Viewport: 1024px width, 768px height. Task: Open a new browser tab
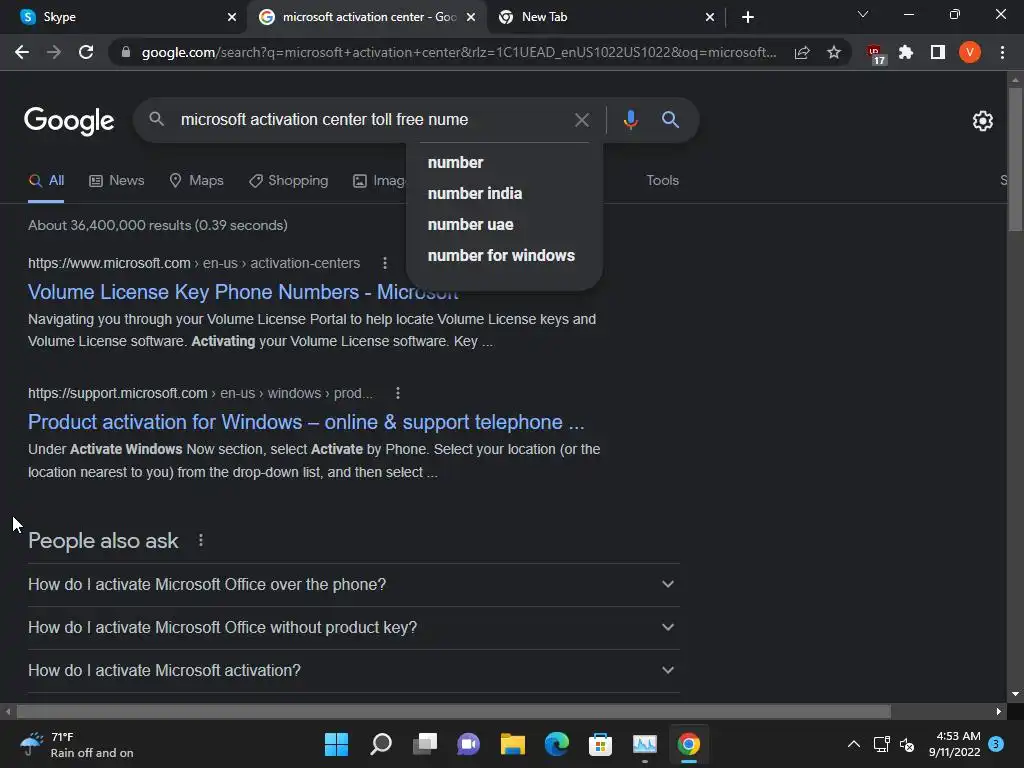click(x=748, y=17)
